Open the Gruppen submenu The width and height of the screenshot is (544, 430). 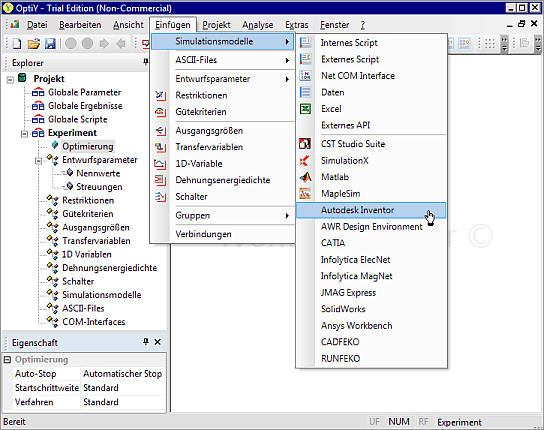[222, 215]
